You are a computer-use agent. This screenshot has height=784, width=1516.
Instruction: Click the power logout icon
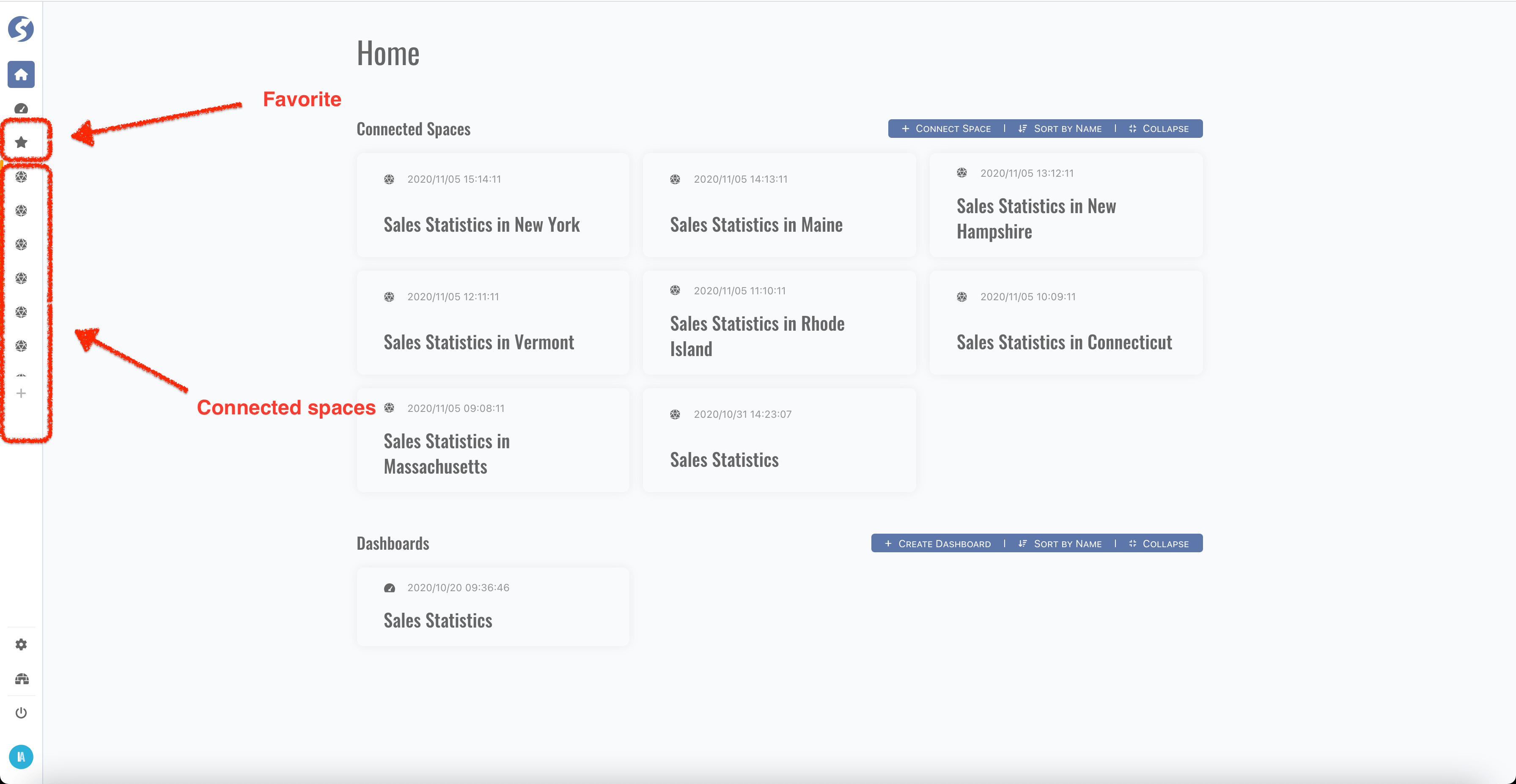21,713
